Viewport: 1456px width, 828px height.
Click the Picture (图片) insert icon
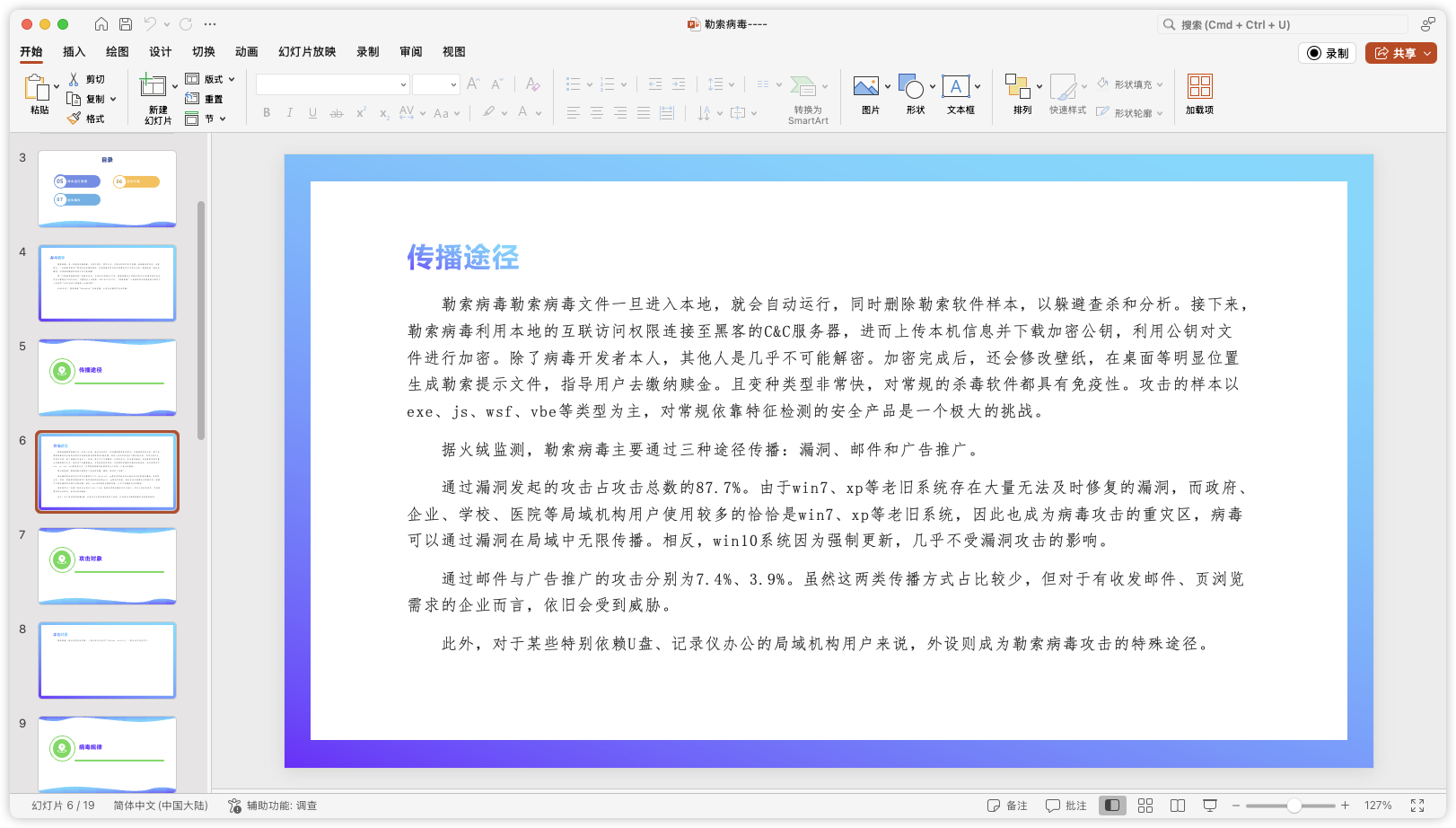pos(865,87)
